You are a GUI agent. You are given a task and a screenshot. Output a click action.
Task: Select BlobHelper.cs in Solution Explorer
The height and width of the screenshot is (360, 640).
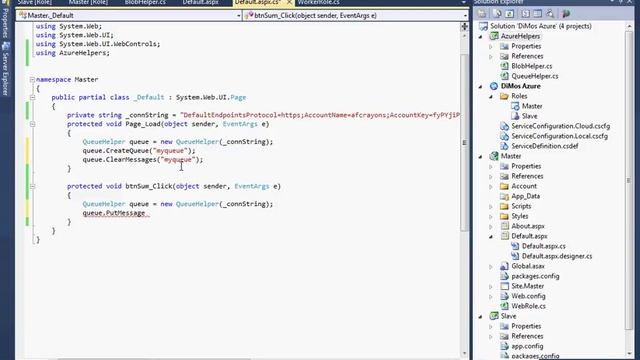pyautogui.click(x=531, y=66)
